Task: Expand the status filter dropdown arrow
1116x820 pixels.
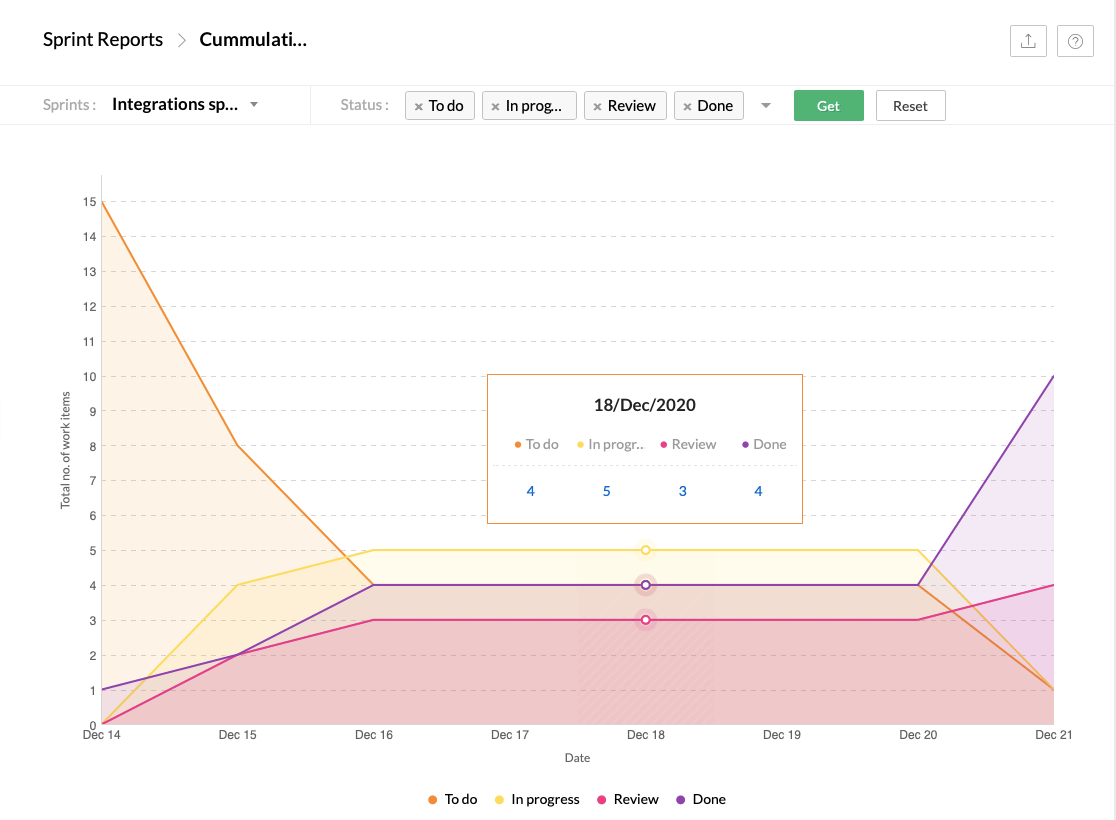Action: coord(765,105)
